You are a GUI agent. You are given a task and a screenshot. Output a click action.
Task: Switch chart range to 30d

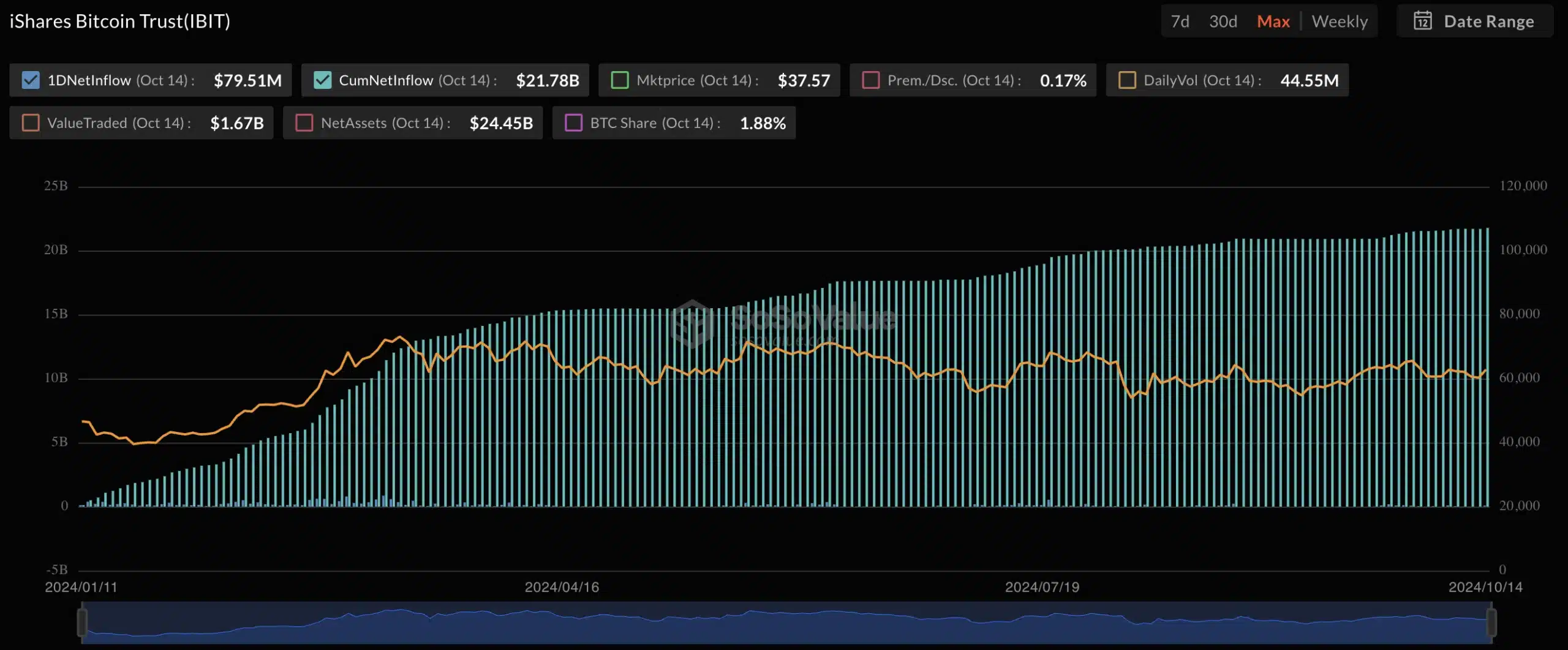[x=1223, y=21]
